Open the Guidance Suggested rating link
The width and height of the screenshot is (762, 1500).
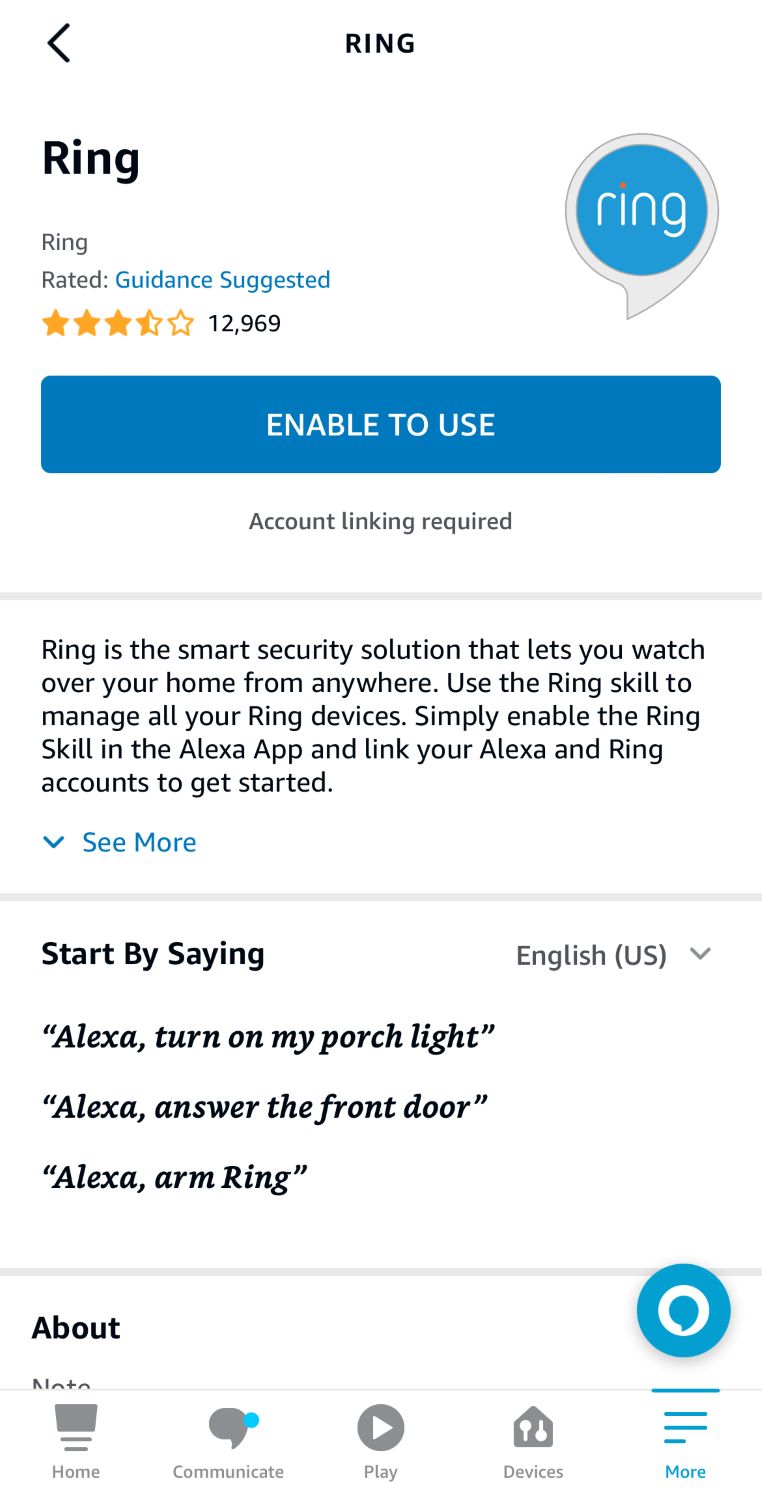click(222, 280)
